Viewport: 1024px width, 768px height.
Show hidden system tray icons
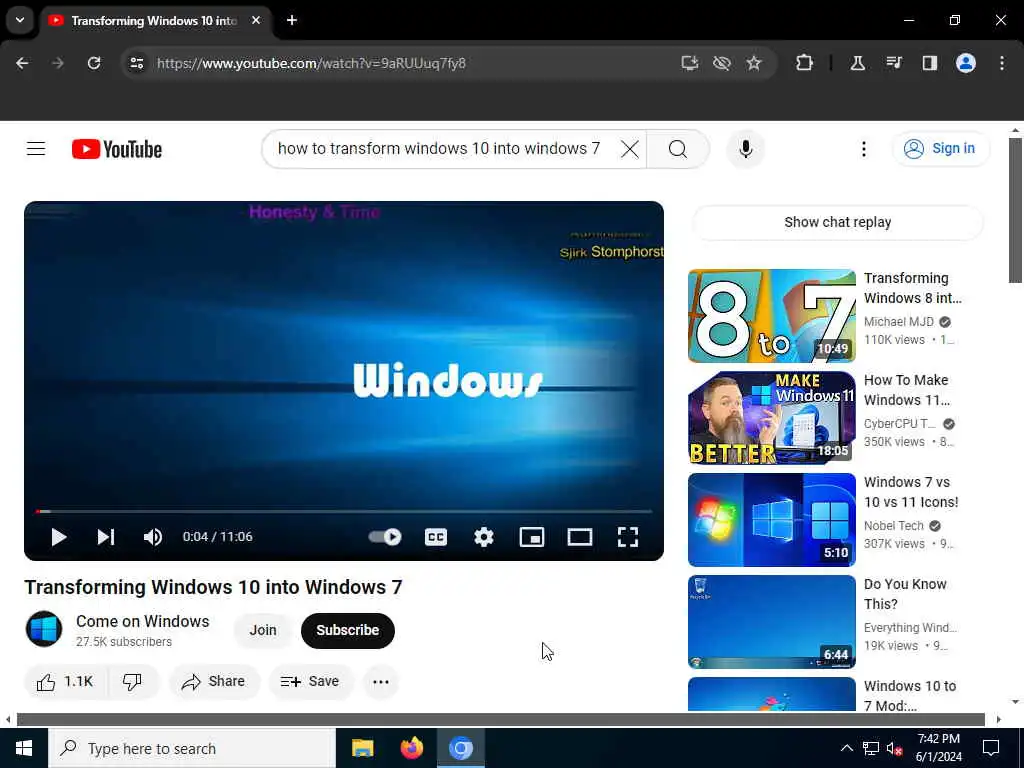click(x=846, y=748)
